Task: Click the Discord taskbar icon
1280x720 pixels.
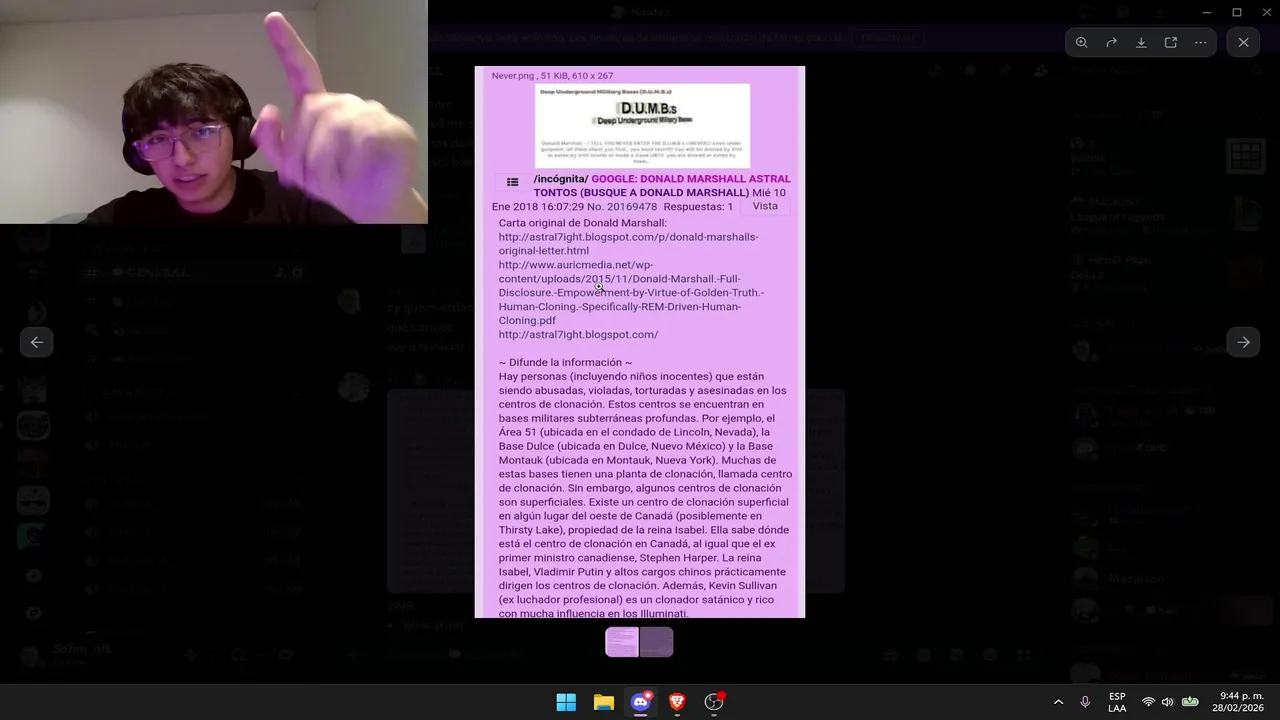Action: click(x=641, y=702)
